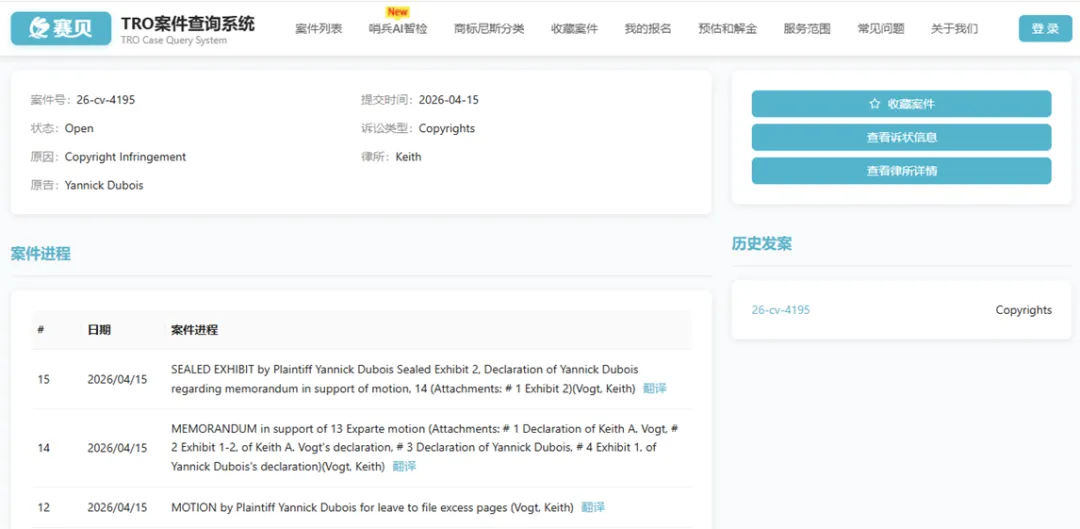Click the MEMORANDUM entry text
The image size is (1080, 529).
425,448
